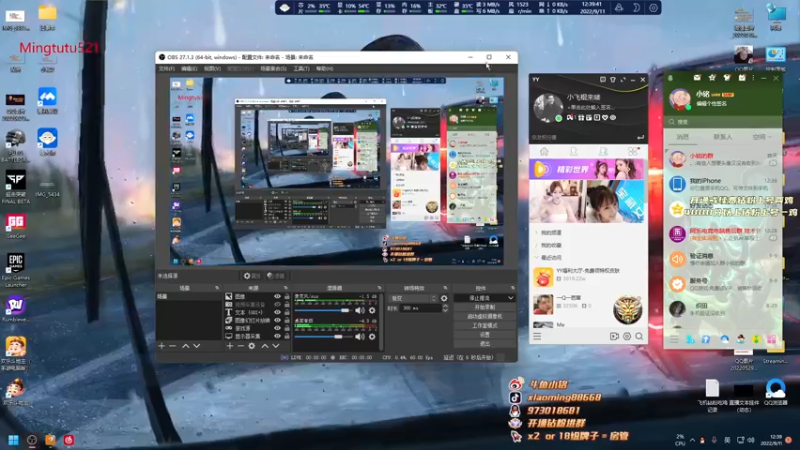Mute the 麦克风/Aux channel

pos(360,310)
